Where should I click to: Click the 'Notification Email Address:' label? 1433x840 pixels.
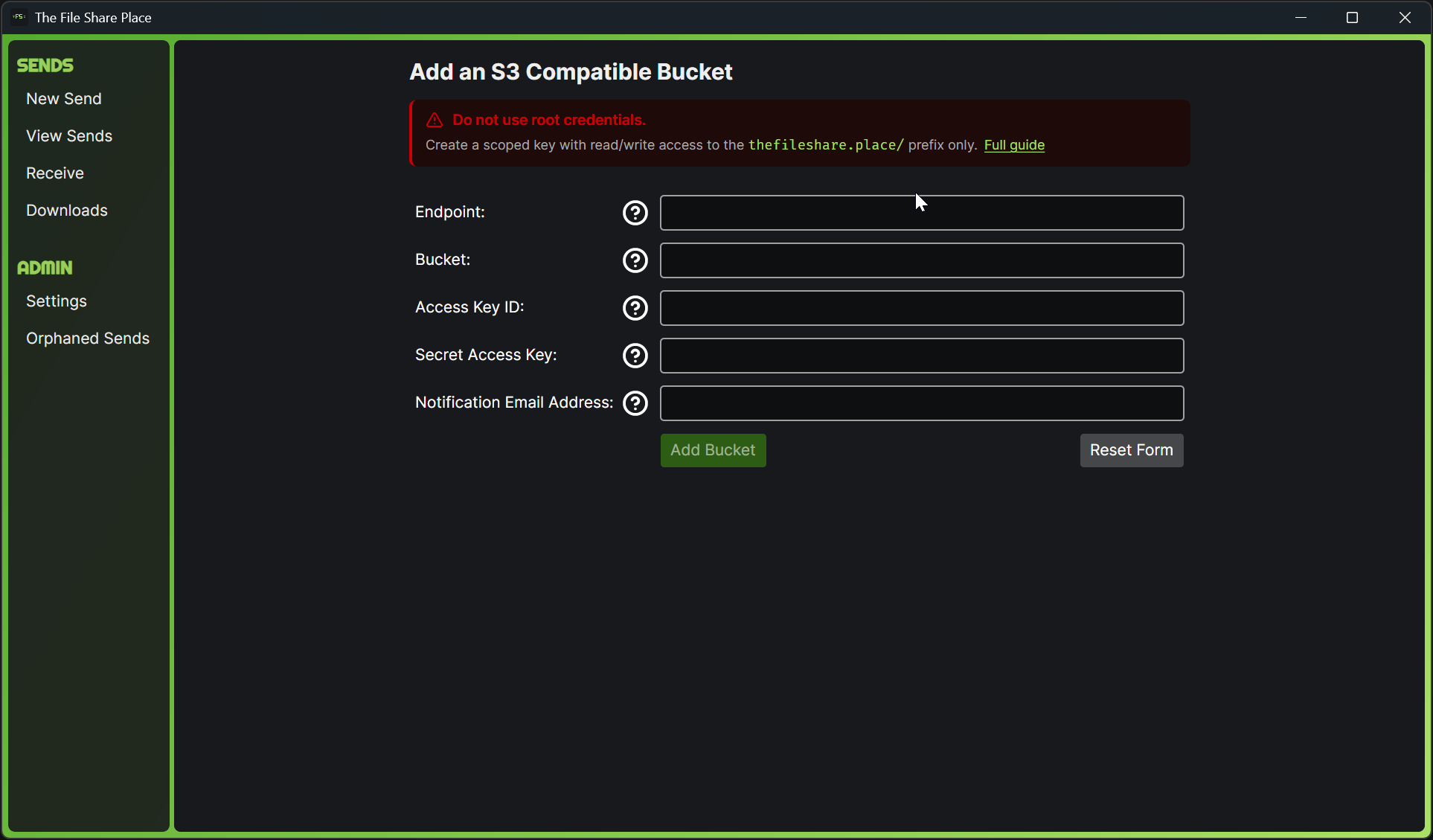tap(514, 403)
